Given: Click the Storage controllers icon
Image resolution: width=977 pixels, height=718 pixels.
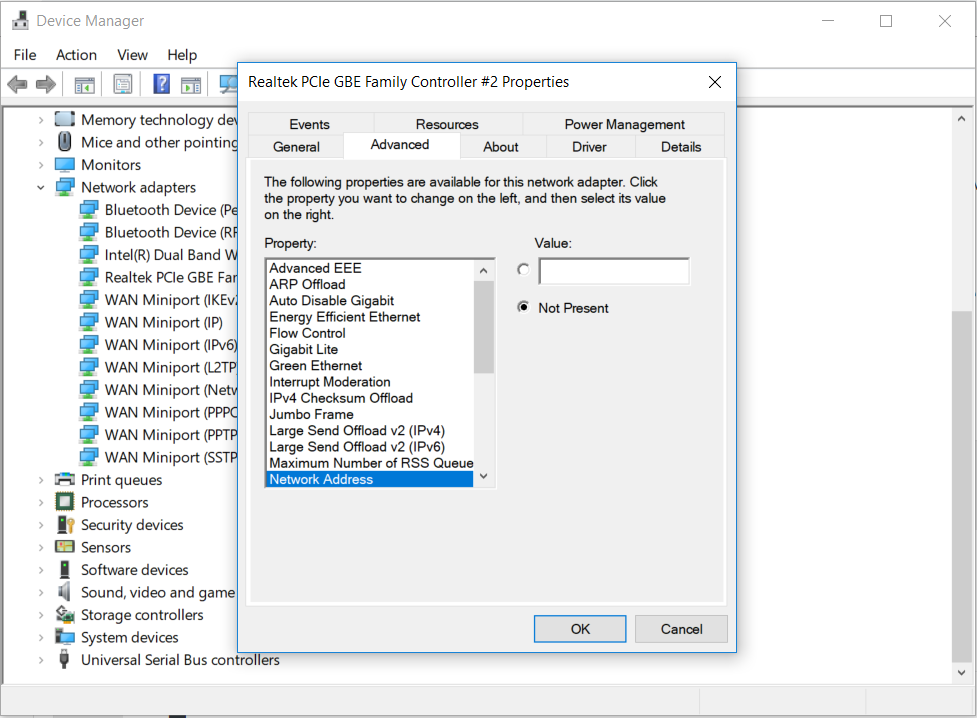Looking at the screenshot, I should coord(65,614).
